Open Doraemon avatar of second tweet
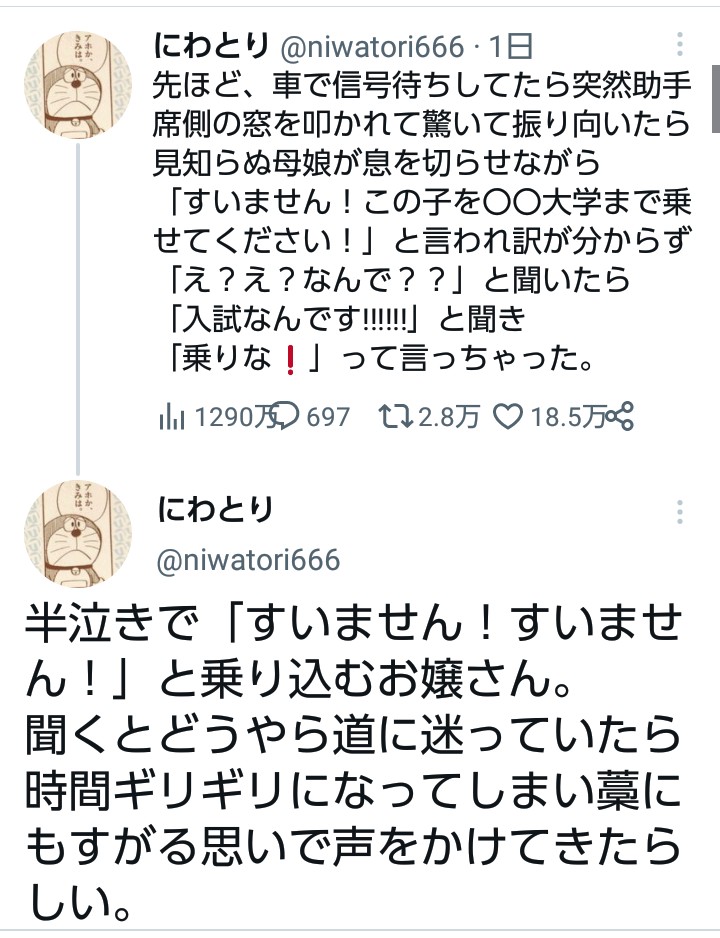 point(78,533)
